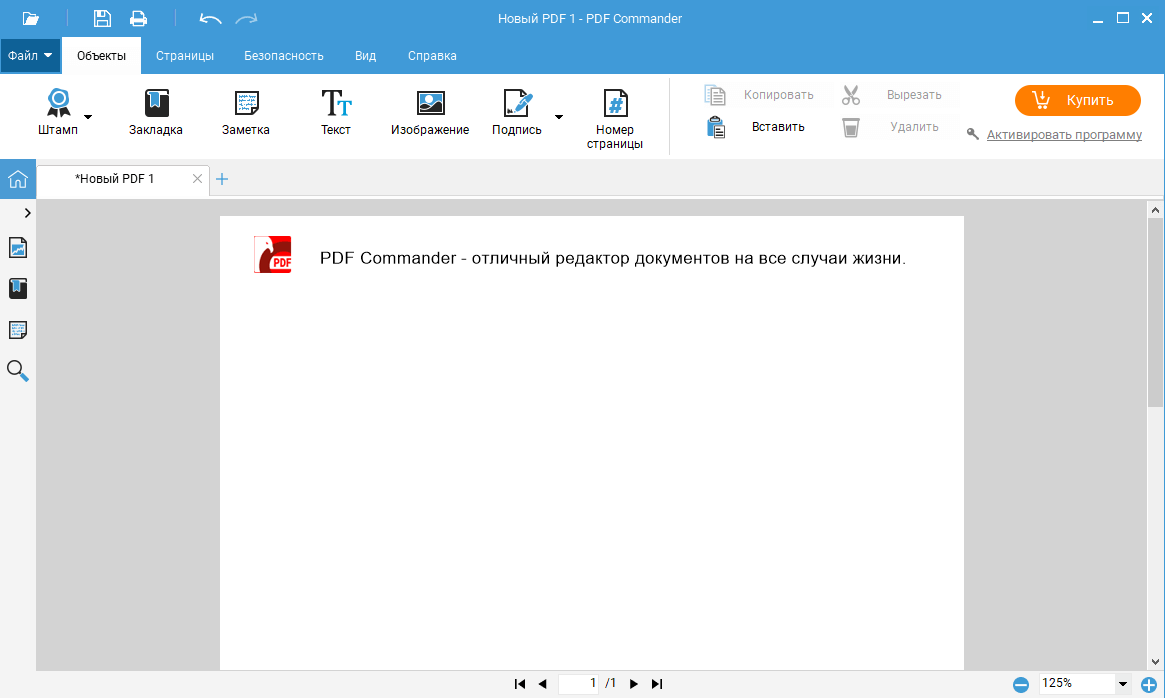Select the *Новый PDF 1 document tab
Viewport: 1165px width, 698px height.
[x=114, y=179]
